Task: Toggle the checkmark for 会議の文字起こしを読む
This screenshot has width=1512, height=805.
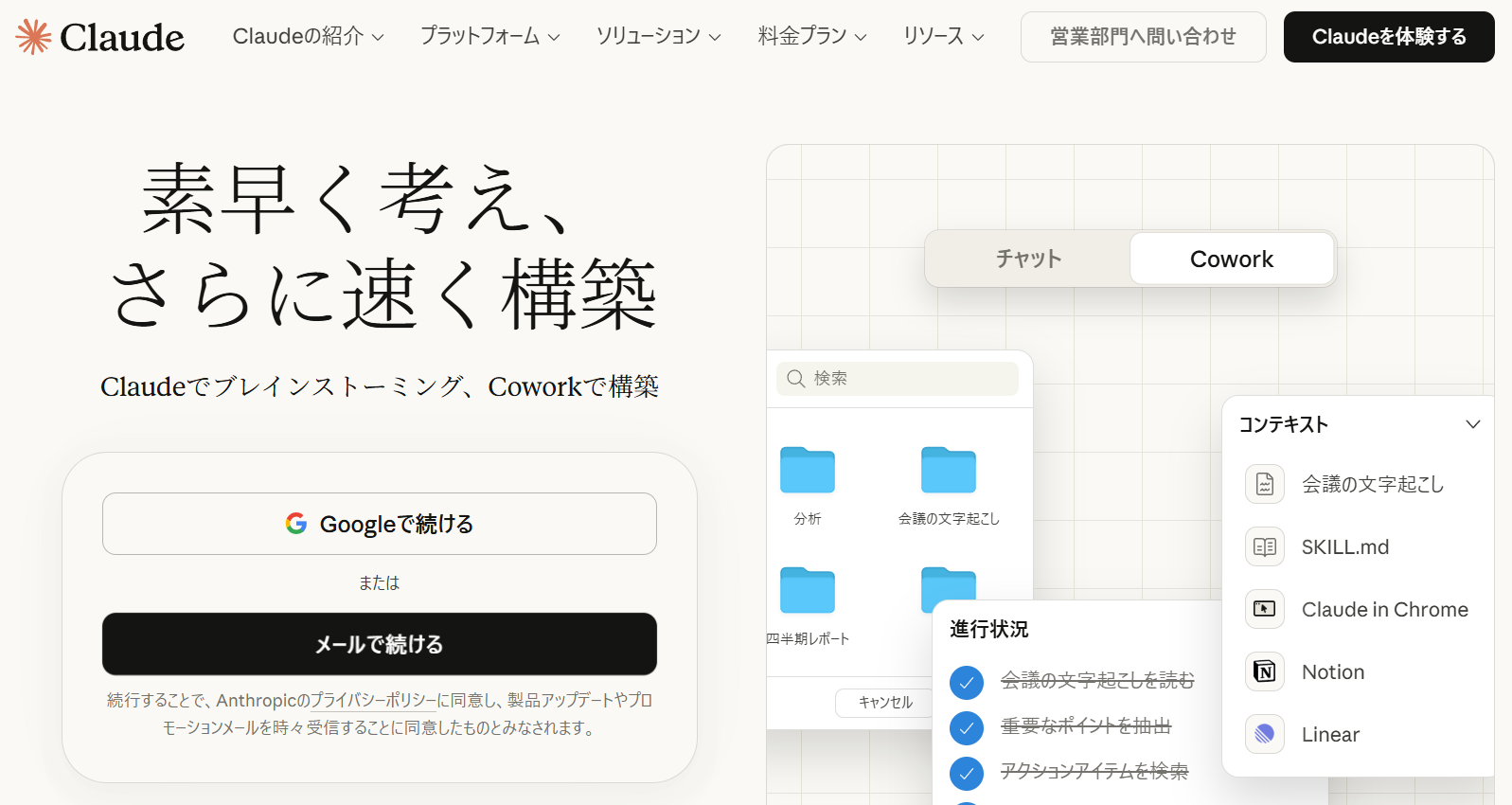Action: pyautogui.click(x=967, y=681)
